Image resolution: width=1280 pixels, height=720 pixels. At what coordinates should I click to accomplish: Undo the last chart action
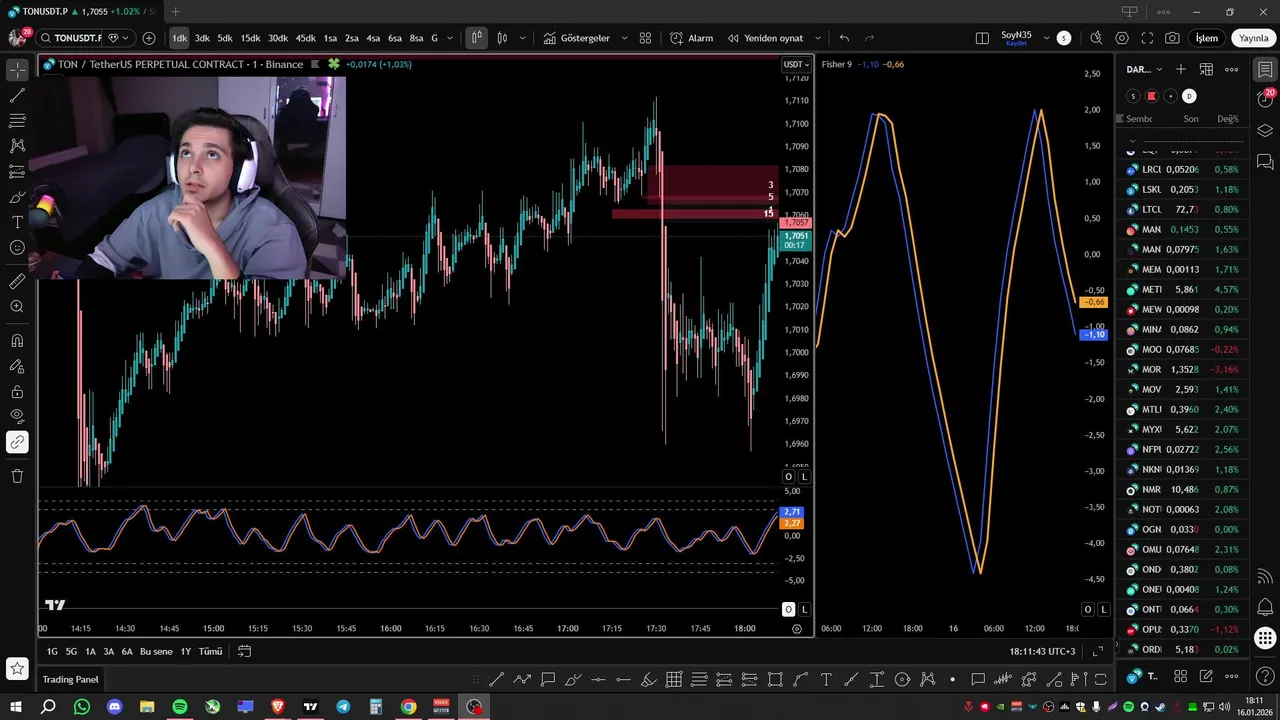[x=844, y=38]
